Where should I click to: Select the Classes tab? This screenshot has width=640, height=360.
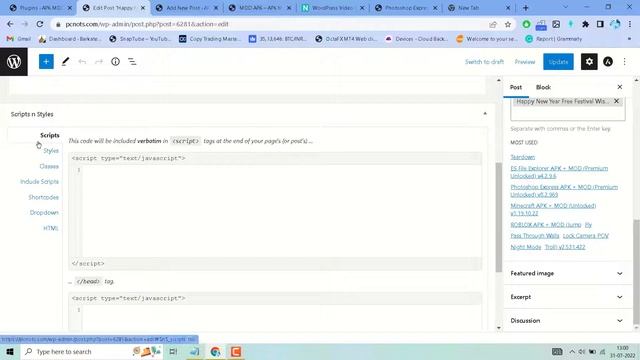coord(49,166)
